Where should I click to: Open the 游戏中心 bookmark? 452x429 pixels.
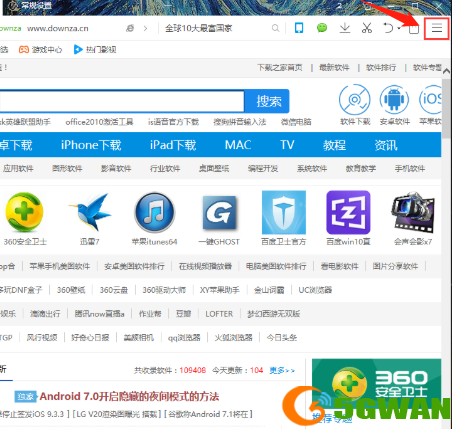[40, 50]
